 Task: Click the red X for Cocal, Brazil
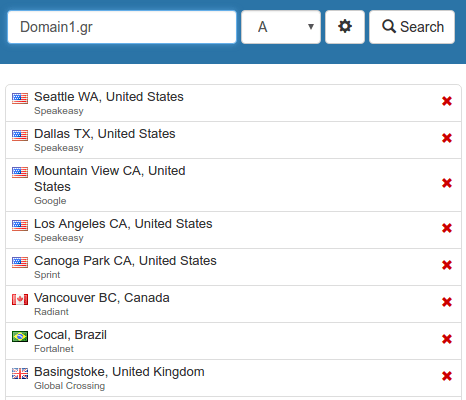[447, 339]
